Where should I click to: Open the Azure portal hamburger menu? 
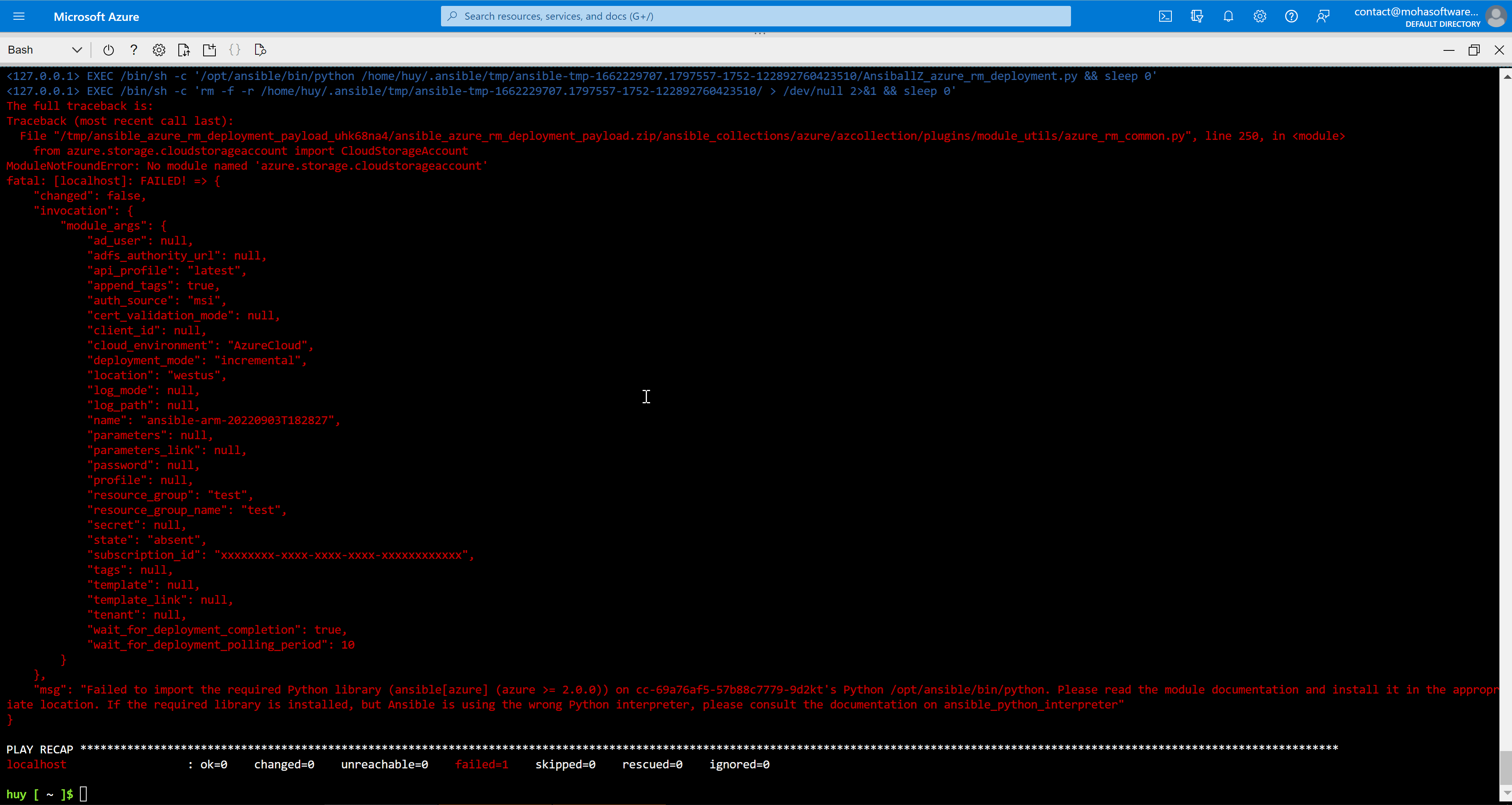[x=19, y=17]
